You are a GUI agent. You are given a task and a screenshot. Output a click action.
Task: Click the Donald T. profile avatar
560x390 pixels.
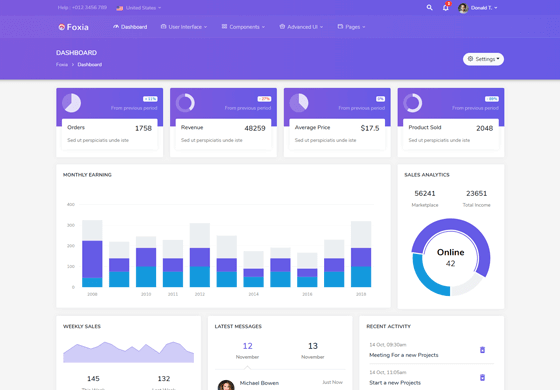[463, 8]
